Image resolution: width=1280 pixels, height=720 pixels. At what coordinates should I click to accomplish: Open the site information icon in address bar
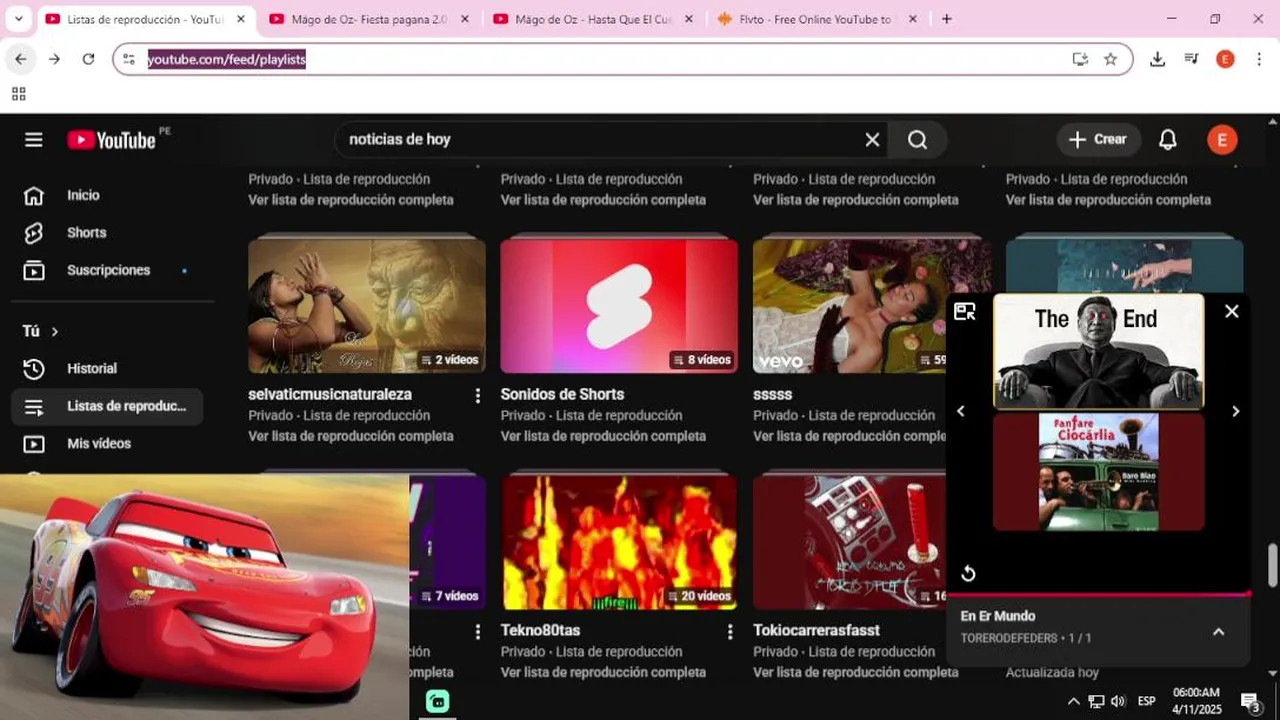point(128,60)
